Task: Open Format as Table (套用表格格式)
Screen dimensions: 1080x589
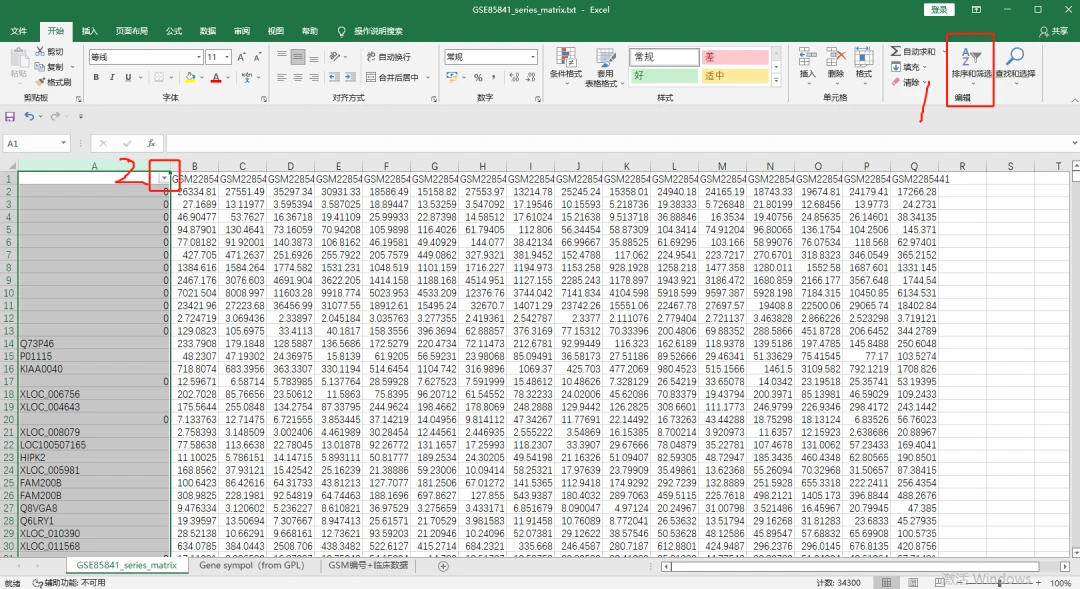Action: (x=605, y=68)
